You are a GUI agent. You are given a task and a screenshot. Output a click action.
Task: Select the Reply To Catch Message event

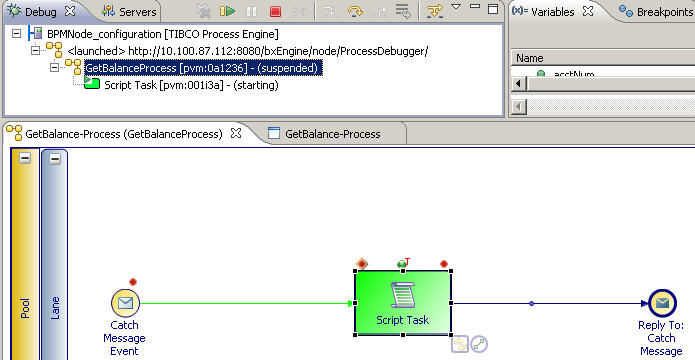coord(662,304)
